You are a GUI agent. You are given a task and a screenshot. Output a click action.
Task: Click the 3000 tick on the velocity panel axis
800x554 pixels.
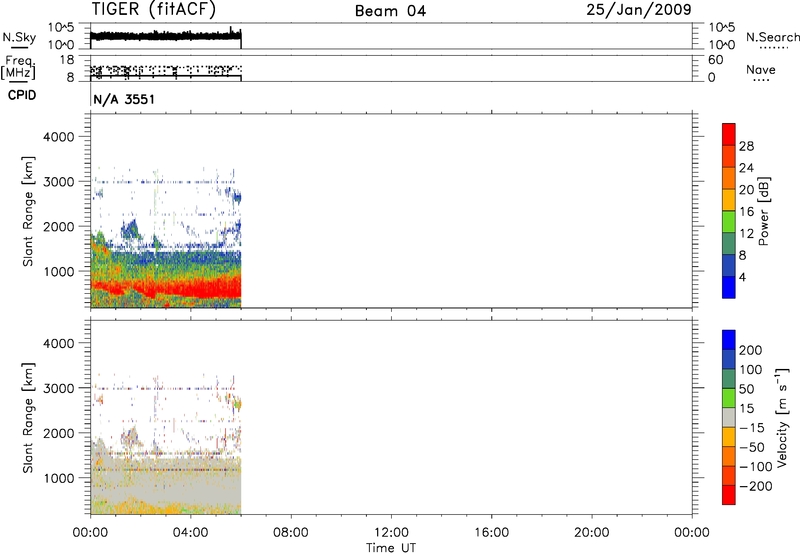click(59, 388)
